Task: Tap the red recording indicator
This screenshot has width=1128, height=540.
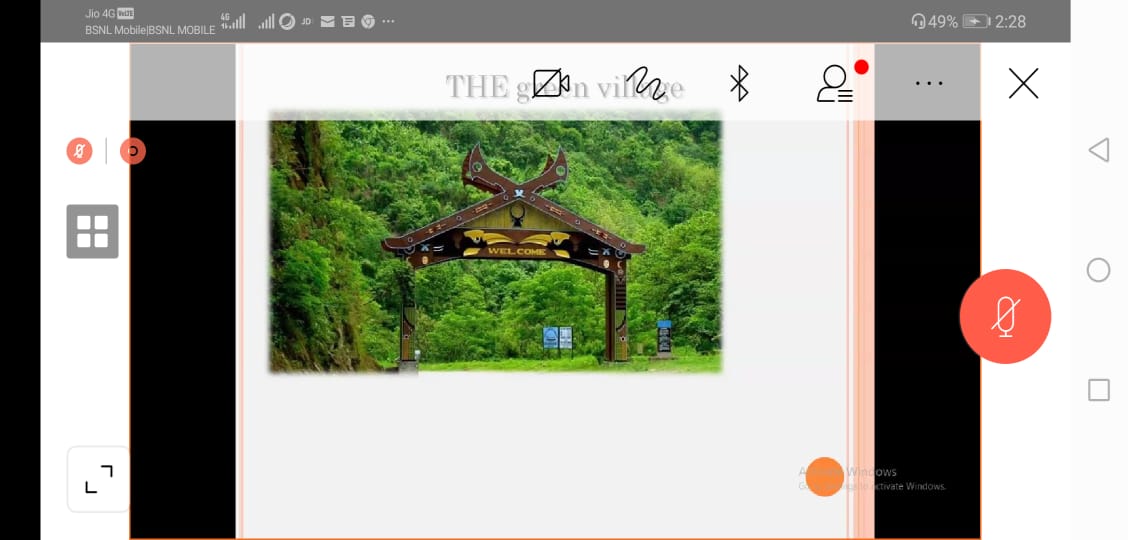Action: pyautogui.click(x=132, y=151)
